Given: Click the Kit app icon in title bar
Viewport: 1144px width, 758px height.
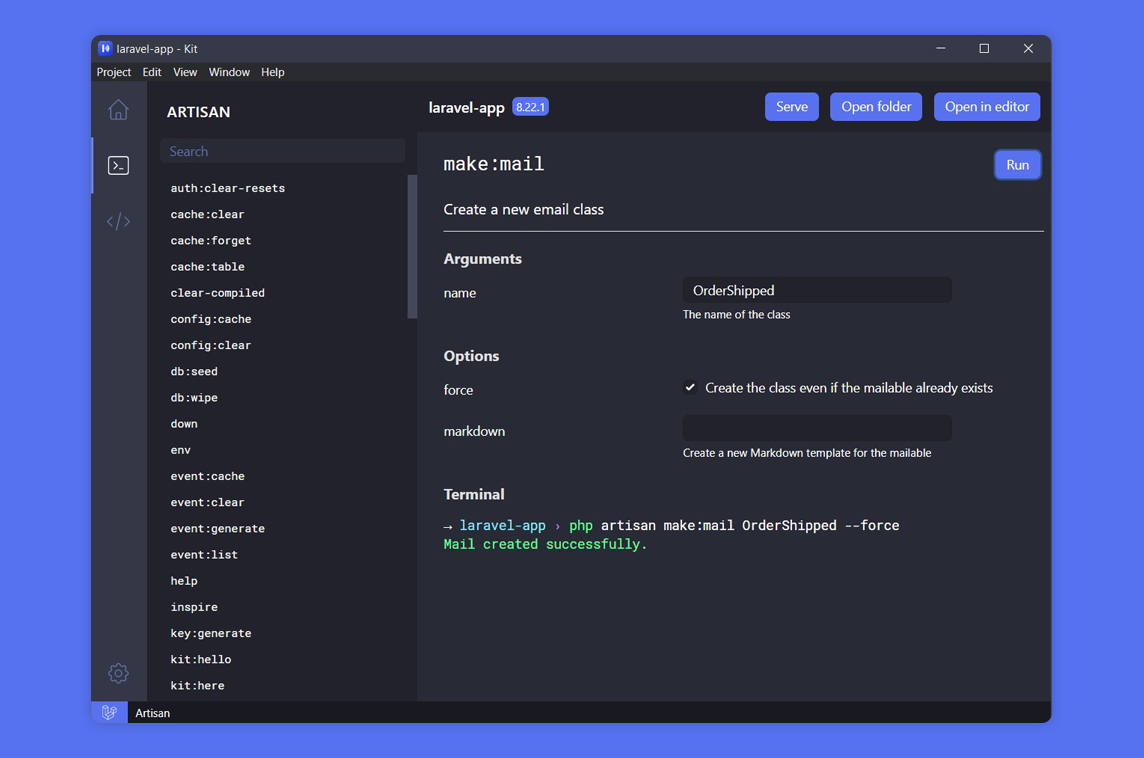Looking at the screenshot, I should (105, 49).
